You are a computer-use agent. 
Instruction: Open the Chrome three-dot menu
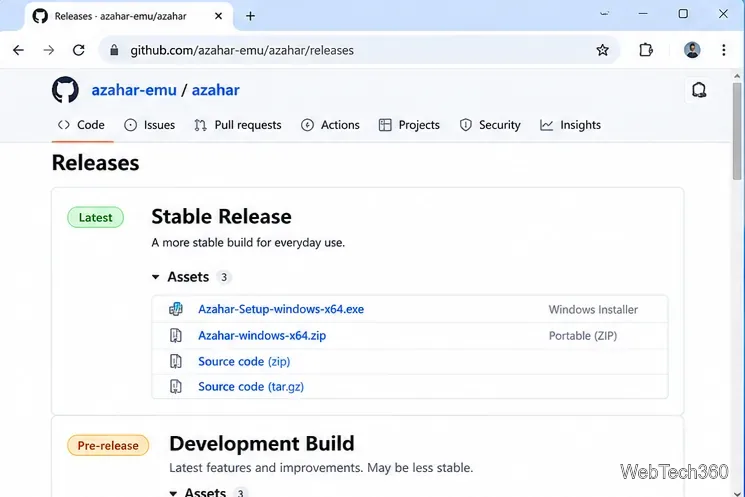724,50
